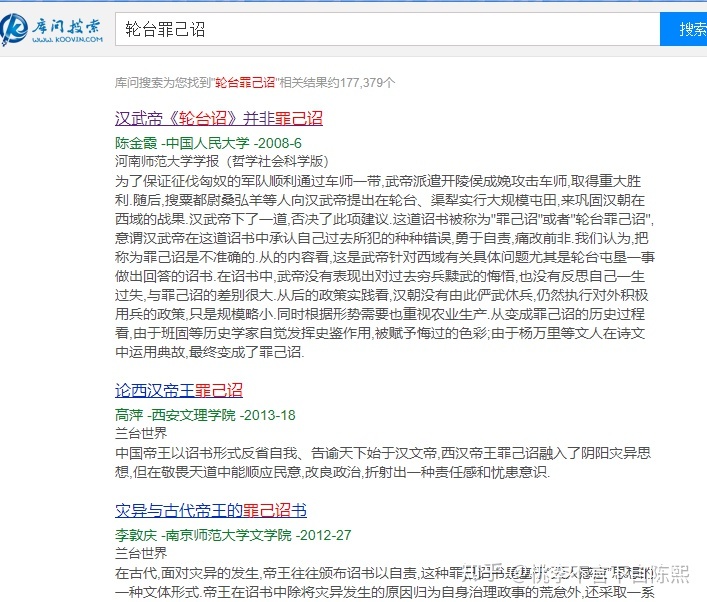Open result 灾异与古代帝王的罪己诏书
This screenshot has height=602, width=707.
click(211, 510)
